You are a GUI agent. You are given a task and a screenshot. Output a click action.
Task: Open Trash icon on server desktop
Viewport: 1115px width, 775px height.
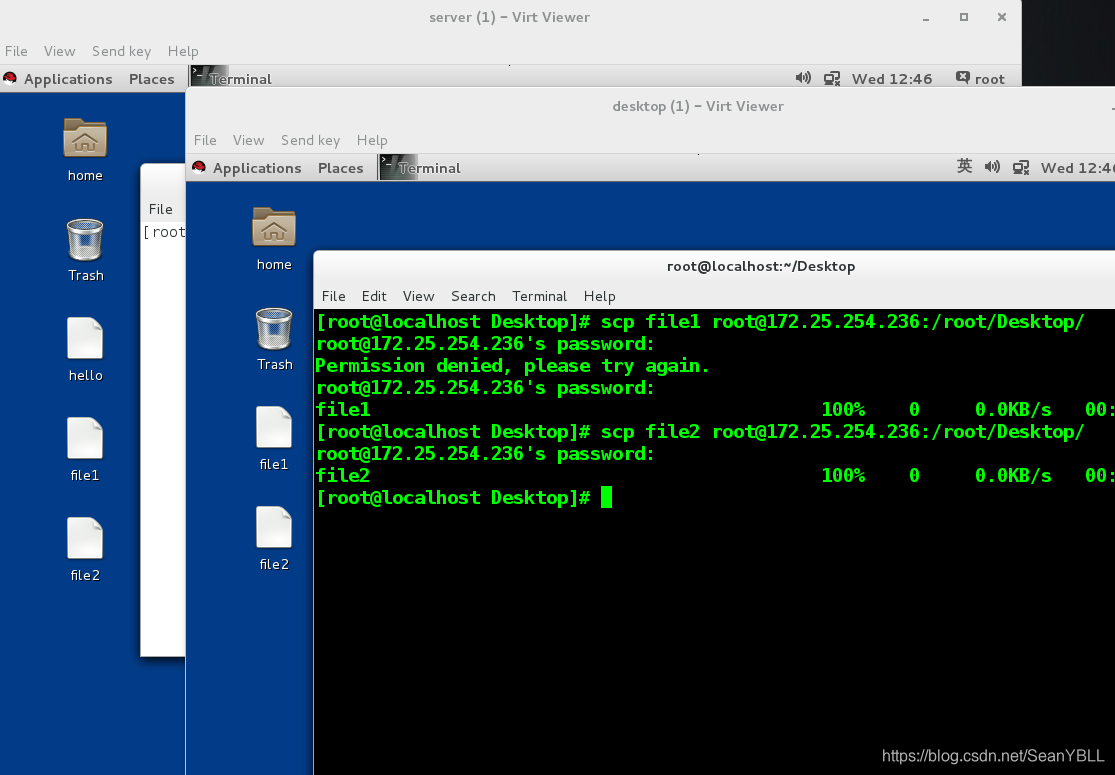pos(85,240)
